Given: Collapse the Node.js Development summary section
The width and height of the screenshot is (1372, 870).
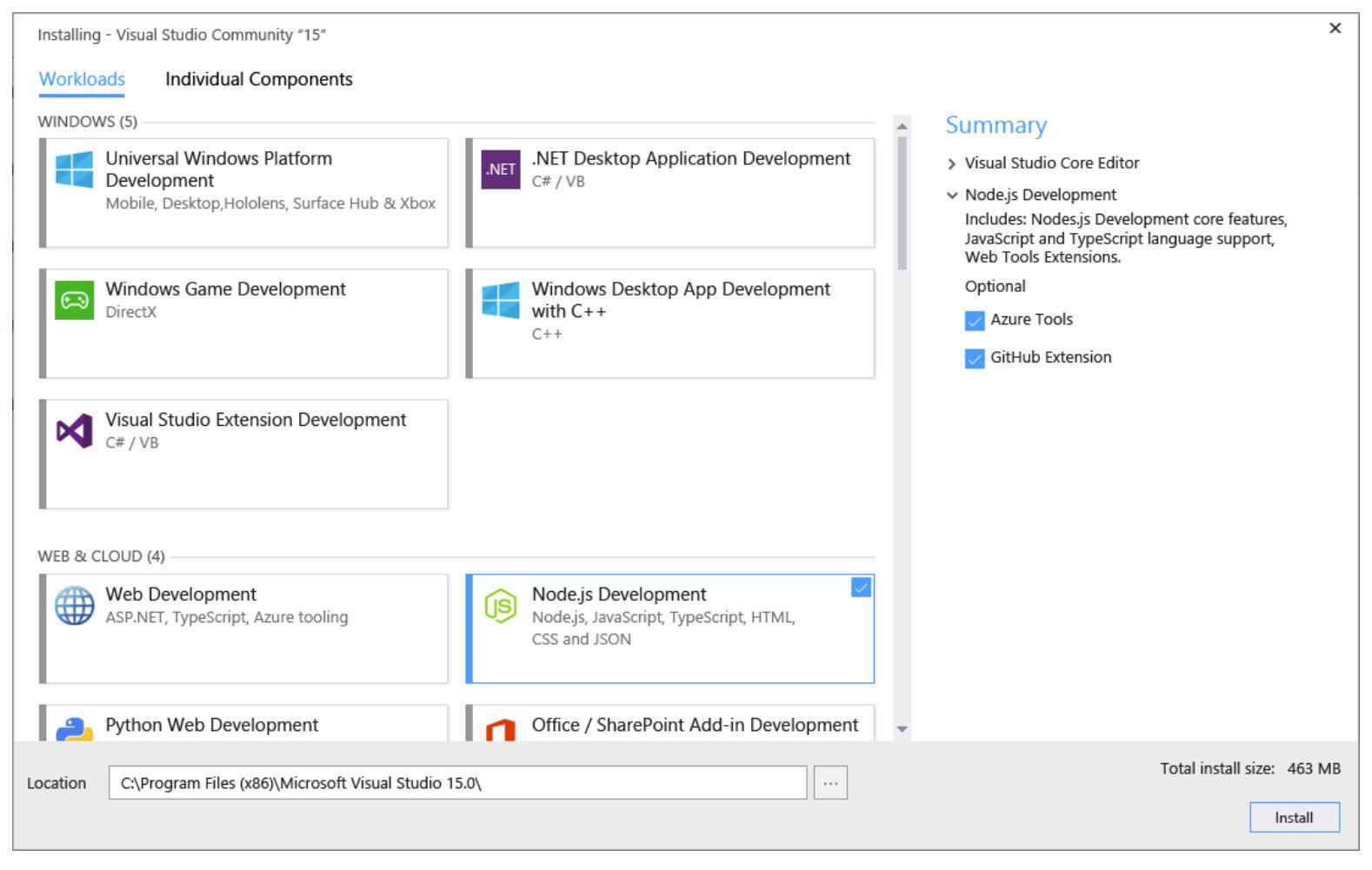Looking at the screenshot, I should point(952,196).
